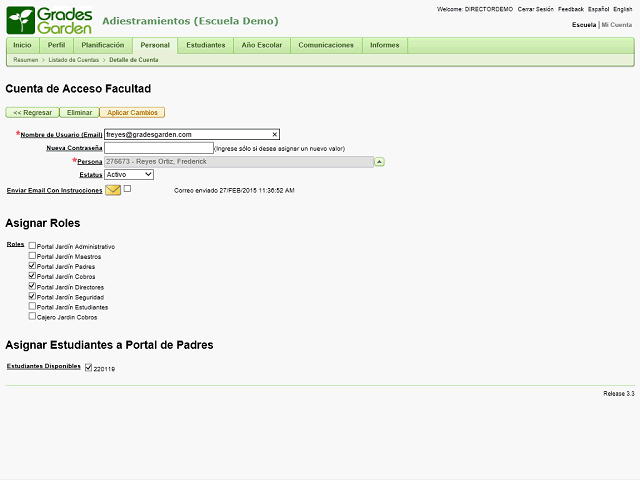Image resolution: width=640 pixels, height=480 pixels.
Task: Click the Eliminar button
Action: point(79,113)
